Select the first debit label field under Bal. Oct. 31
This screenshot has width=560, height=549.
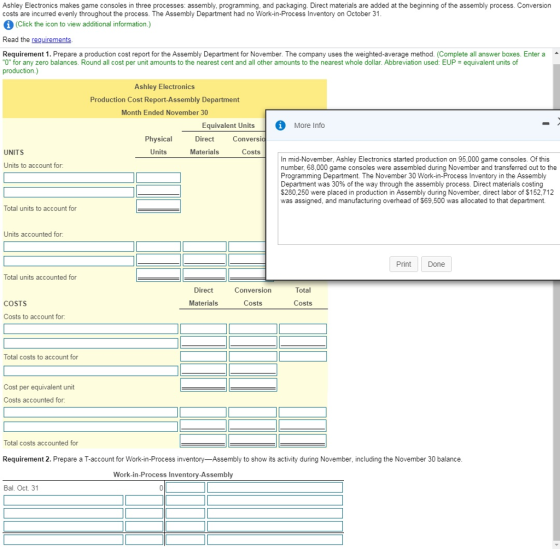[x=63, y=500]
